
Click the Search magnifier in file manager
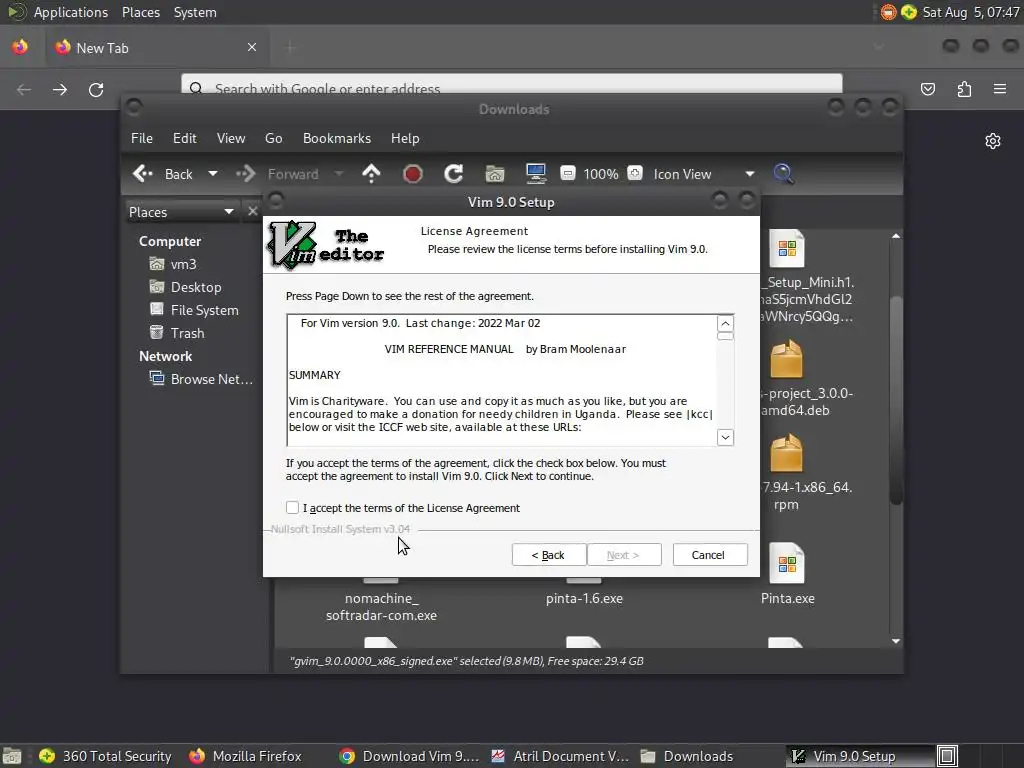point(784,174)
